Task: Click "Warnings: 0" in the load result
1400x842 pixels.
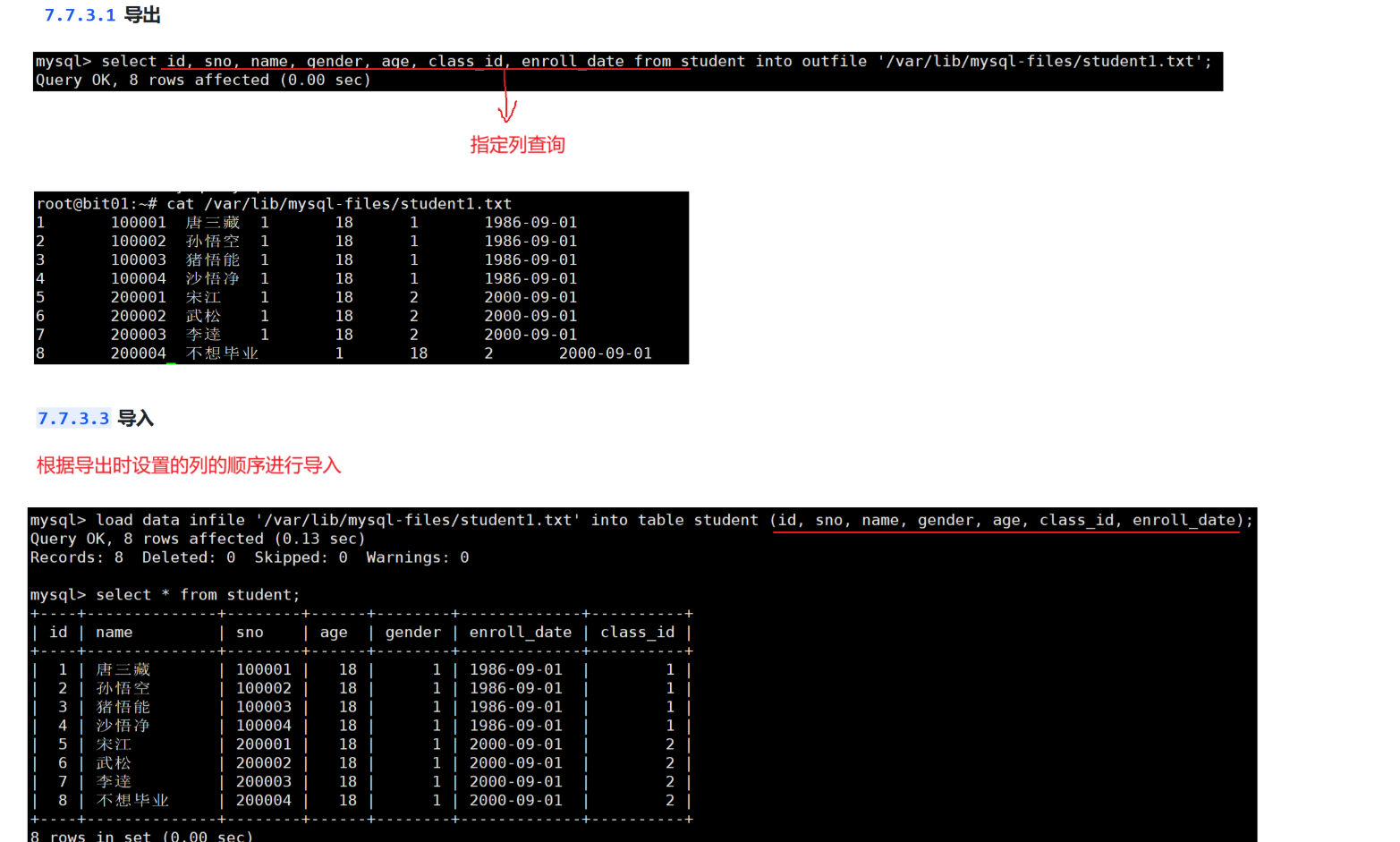Action: coord(418,558)
